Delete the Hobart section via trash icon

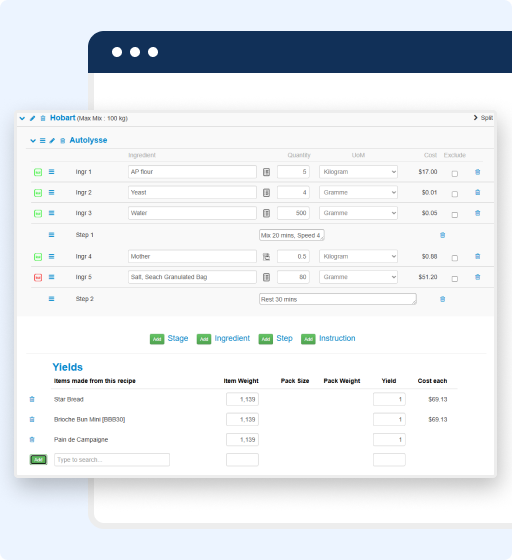click(x=43, y=118)
